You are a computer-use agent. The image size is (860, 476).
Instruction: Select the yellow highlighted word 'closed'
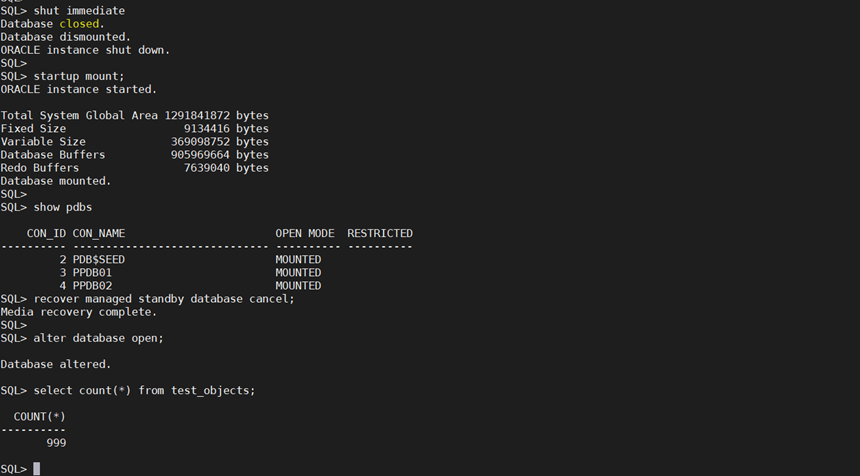tap(79, 24)
